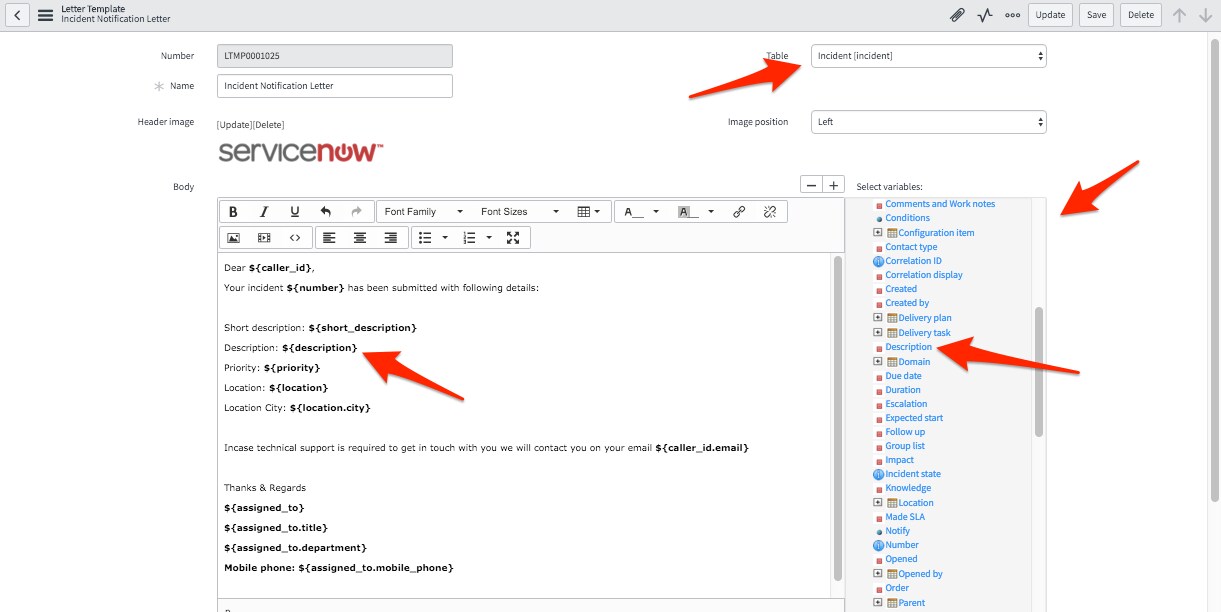This screenshot has height=612, width=1221.
Task: Go to next record with down arrow
Action: click(x=1206, y=15)
